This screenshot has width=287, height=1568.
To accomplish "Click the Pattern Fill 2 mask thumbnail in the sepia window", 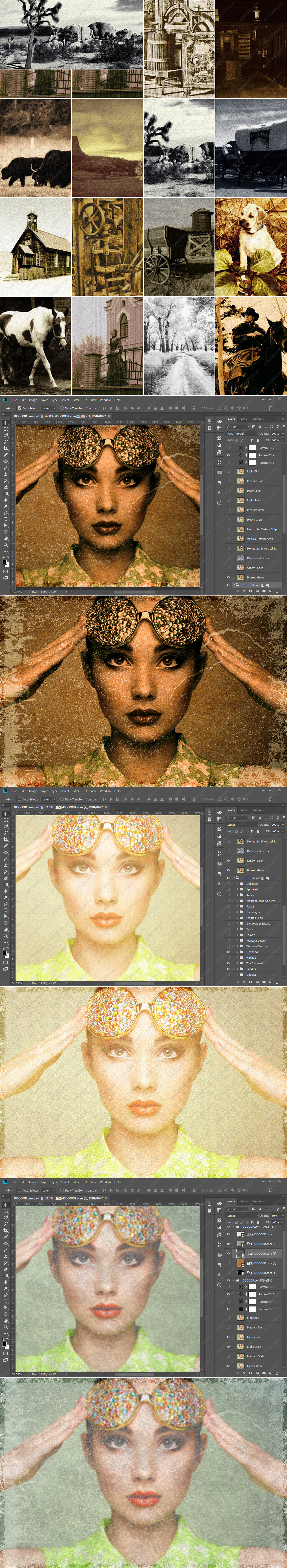I will [252, 448].
